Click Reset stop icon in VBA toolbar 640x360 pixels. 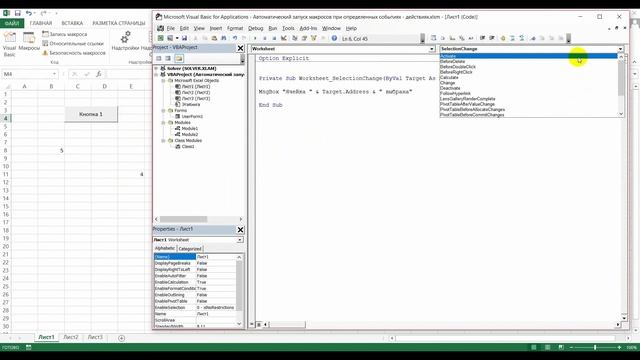[x=274, y=38]
